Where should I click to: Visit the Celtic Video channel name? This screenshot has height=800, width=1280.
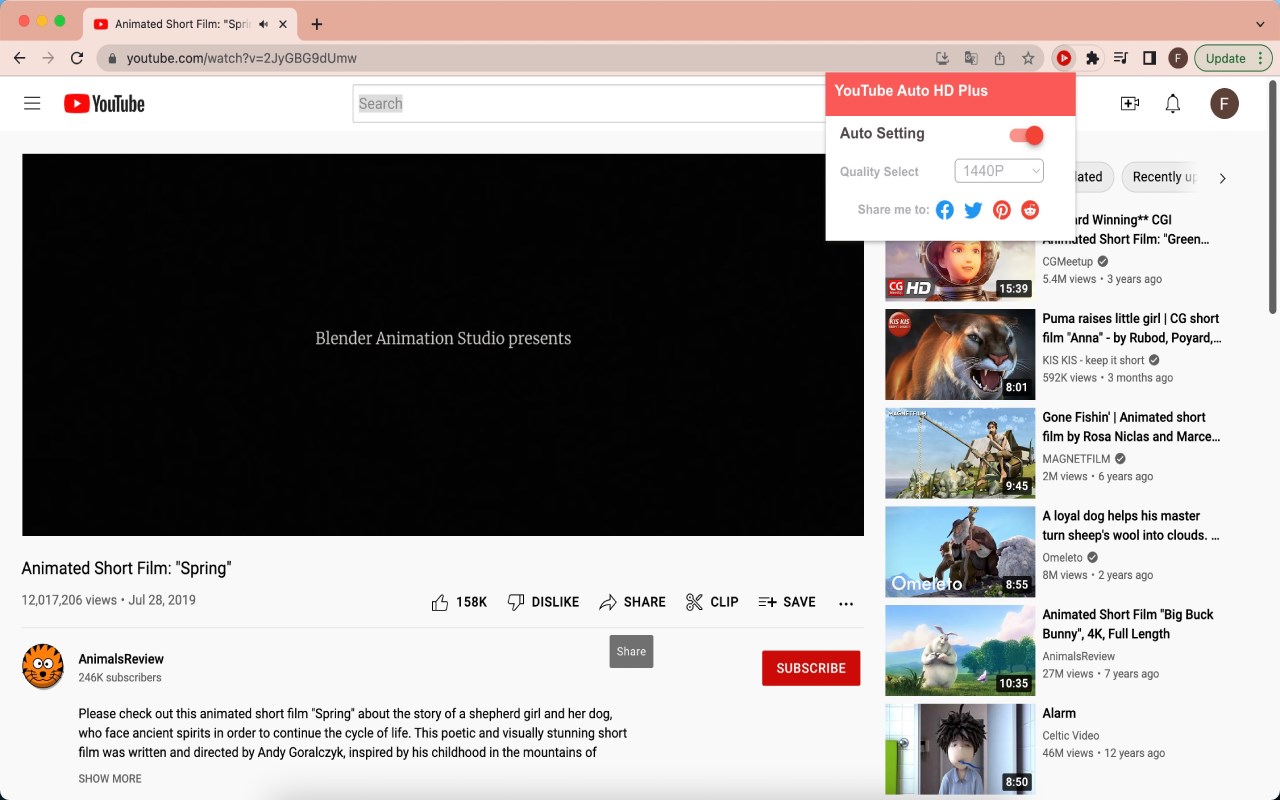1071,735
